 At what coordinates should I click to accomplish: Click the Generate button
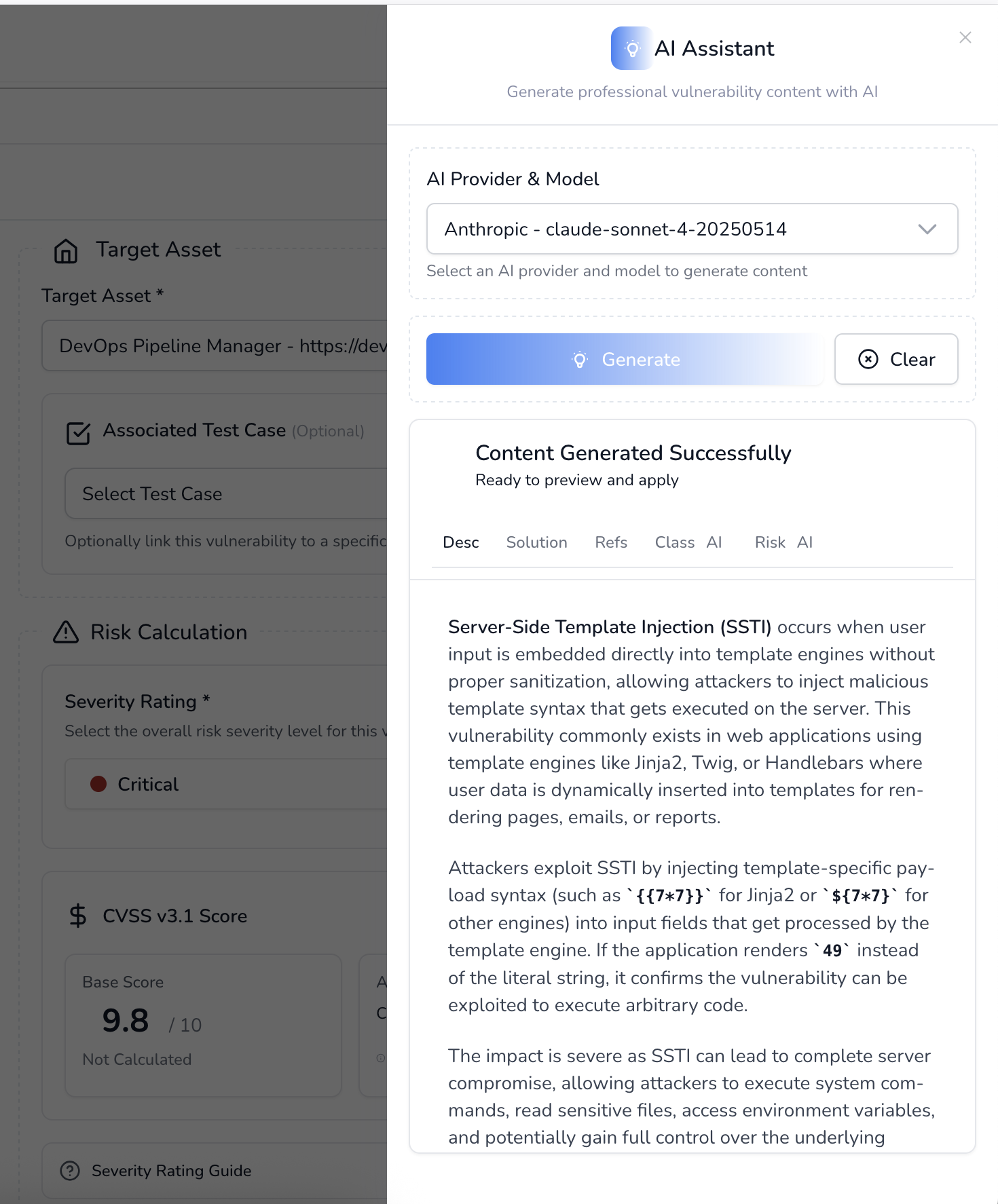(x=625, y=359)
